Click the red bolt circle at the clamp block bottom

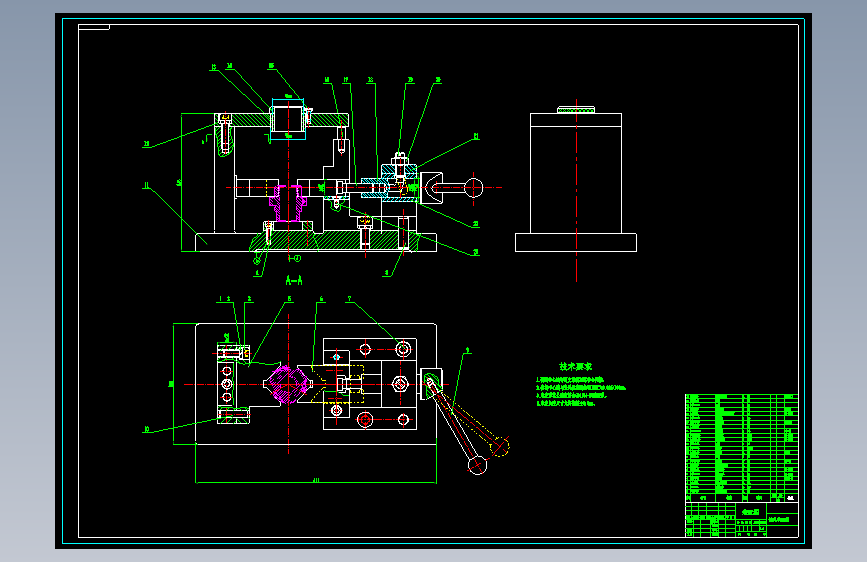coord(364,420)
